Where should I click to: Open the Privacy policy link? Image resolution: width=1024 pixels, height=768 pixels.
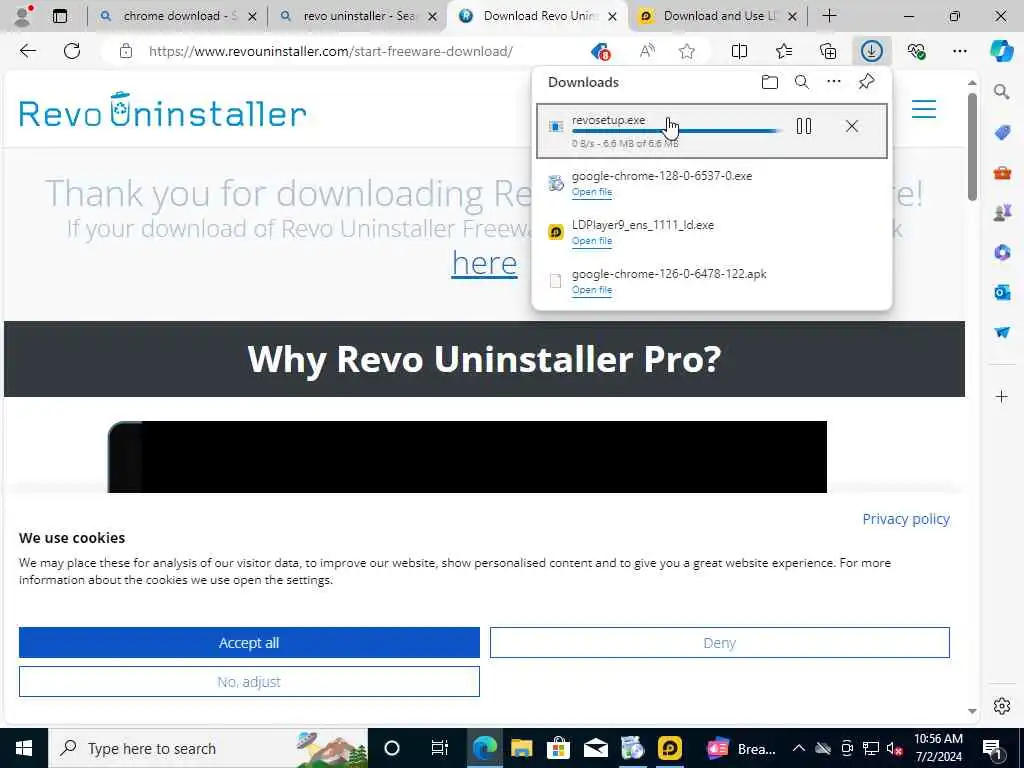click(x=906, y=519)
